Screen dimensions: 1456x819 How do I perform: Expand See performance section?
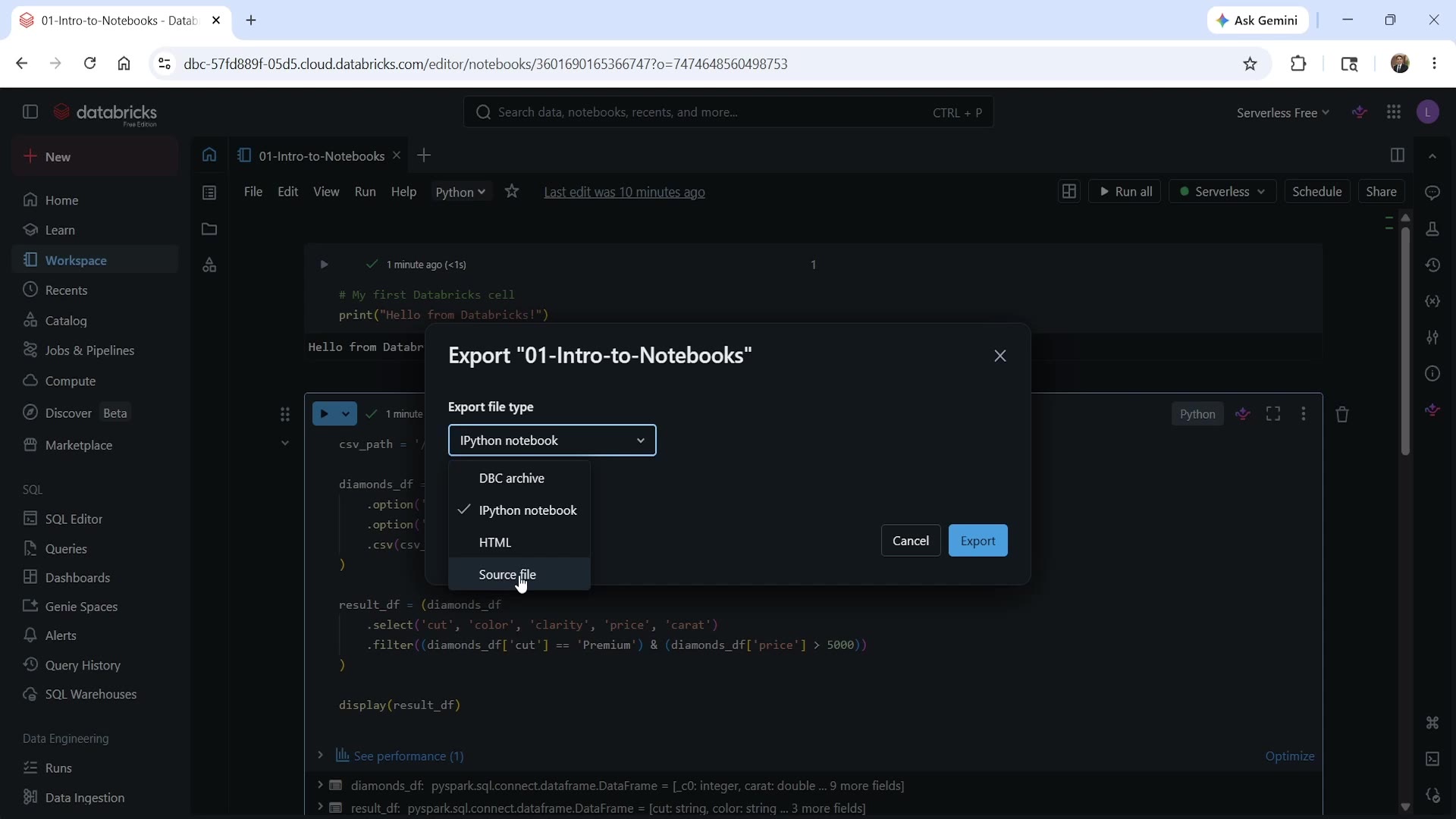click(x=320, y=755)
